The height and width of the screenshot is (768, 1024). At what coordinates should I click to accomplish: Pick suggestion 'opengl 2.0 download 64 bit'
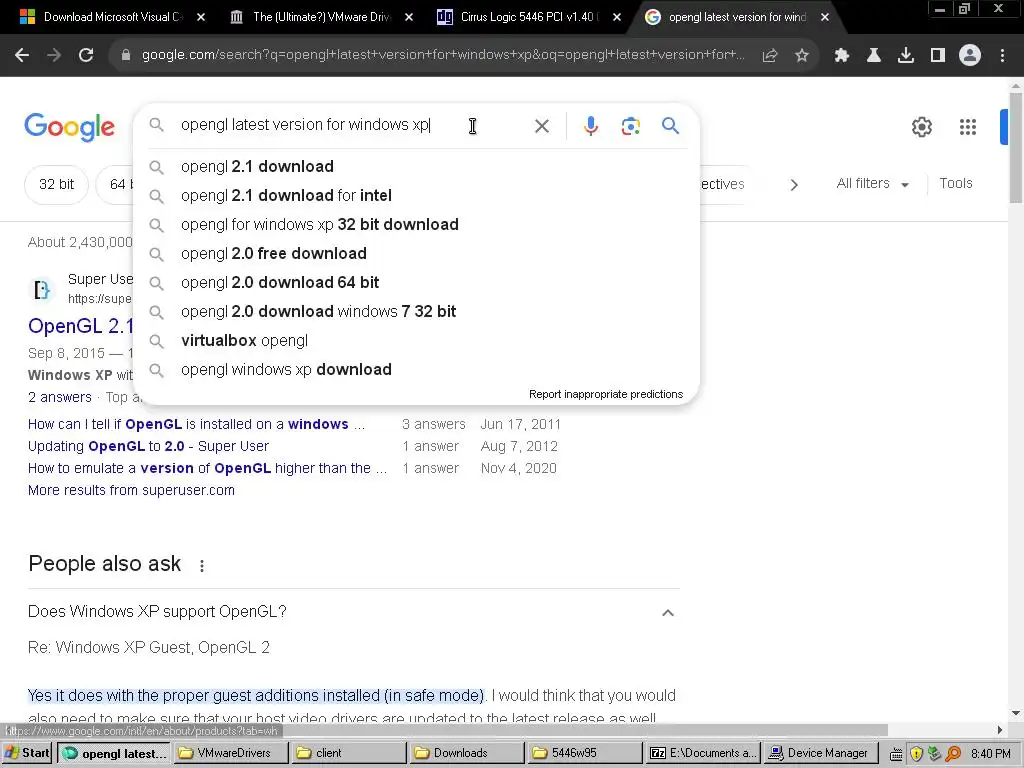[417, 282]
